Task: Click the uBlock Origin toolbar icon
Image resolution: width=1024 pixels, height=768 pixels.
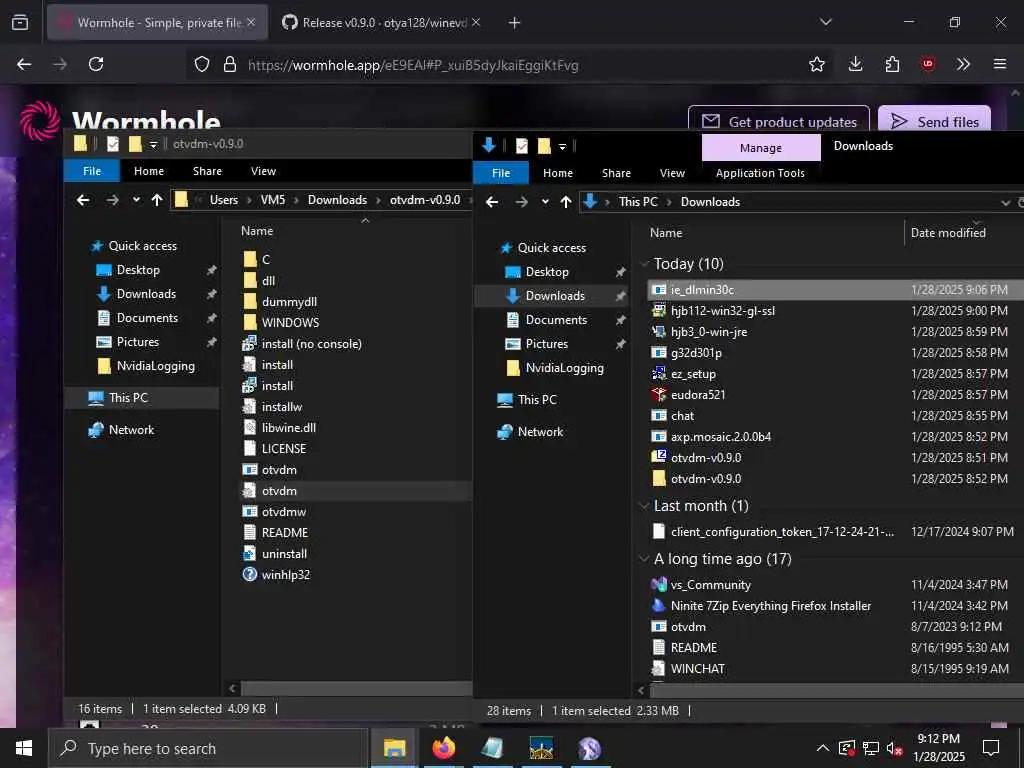Action: pyautogui.click(x=927, y=64)
